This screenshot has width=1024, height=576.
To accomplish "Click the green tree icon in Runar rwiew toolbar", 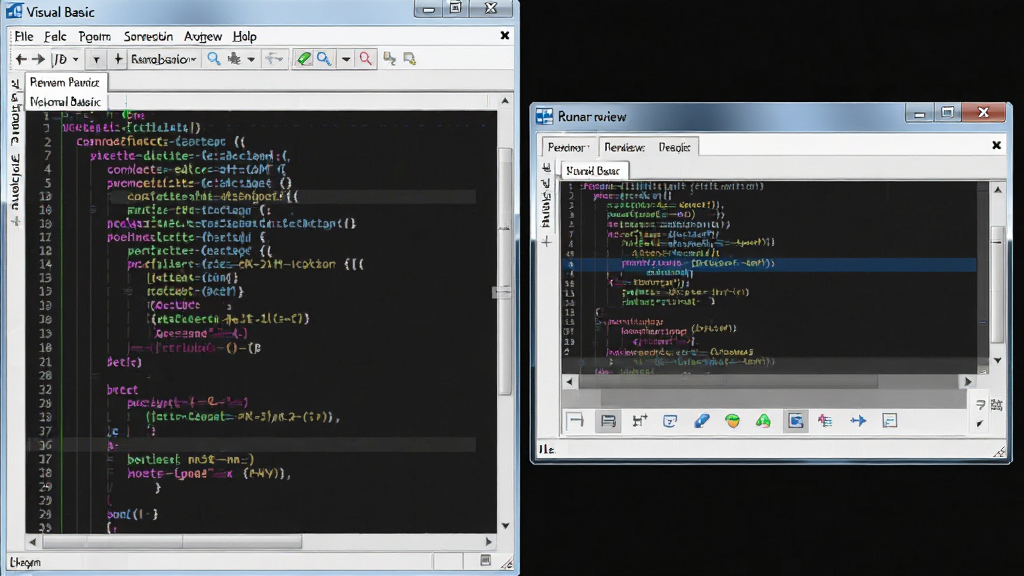I will click(763, 421).
